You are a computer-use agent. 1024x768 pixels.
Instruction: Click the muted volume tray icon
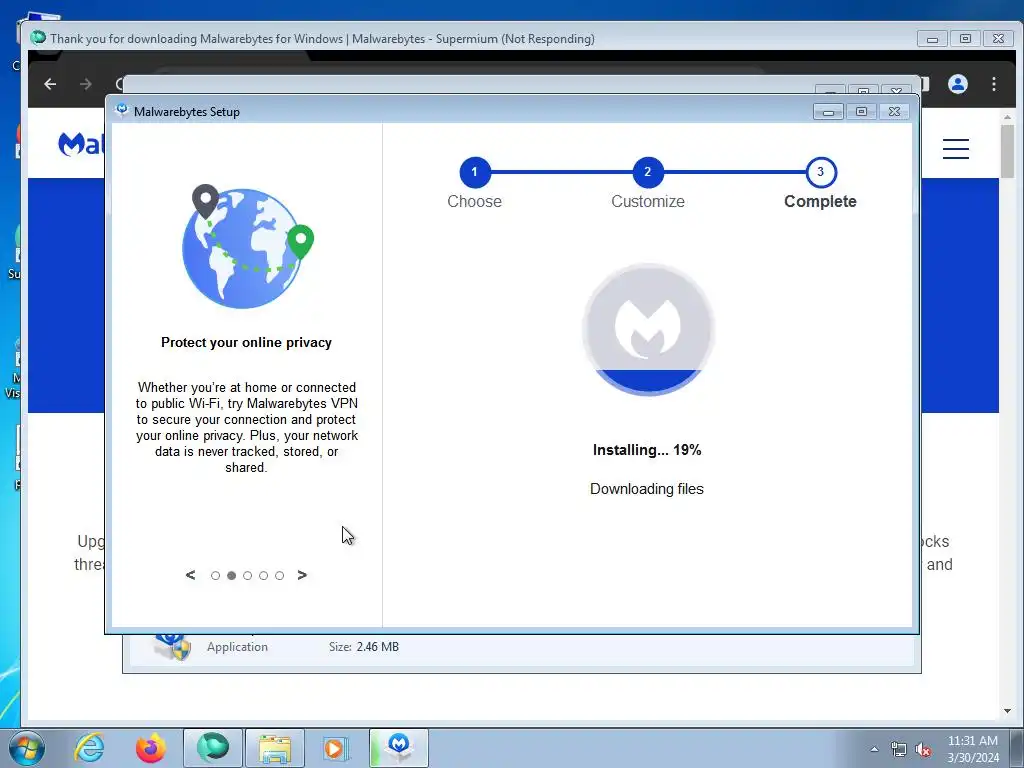[923, 749]
